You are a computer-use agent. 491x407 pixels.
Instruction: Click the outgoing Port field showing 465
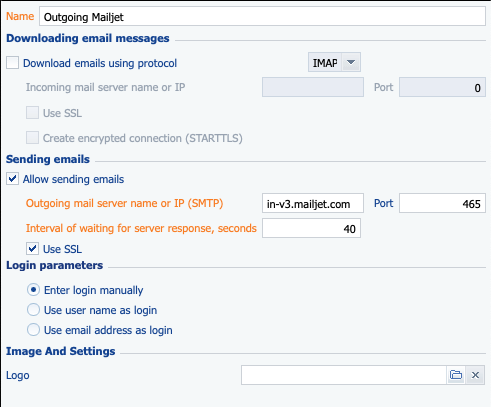point(442,203)
